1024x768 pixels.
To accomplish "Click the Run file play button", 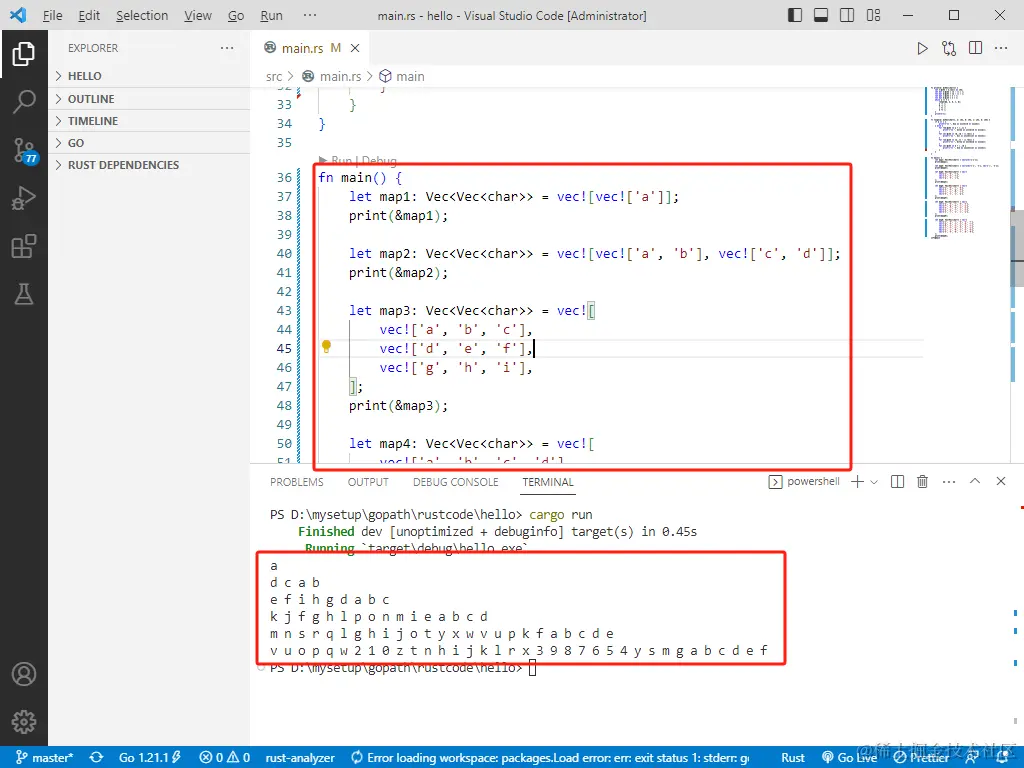I will pos(922,48).
